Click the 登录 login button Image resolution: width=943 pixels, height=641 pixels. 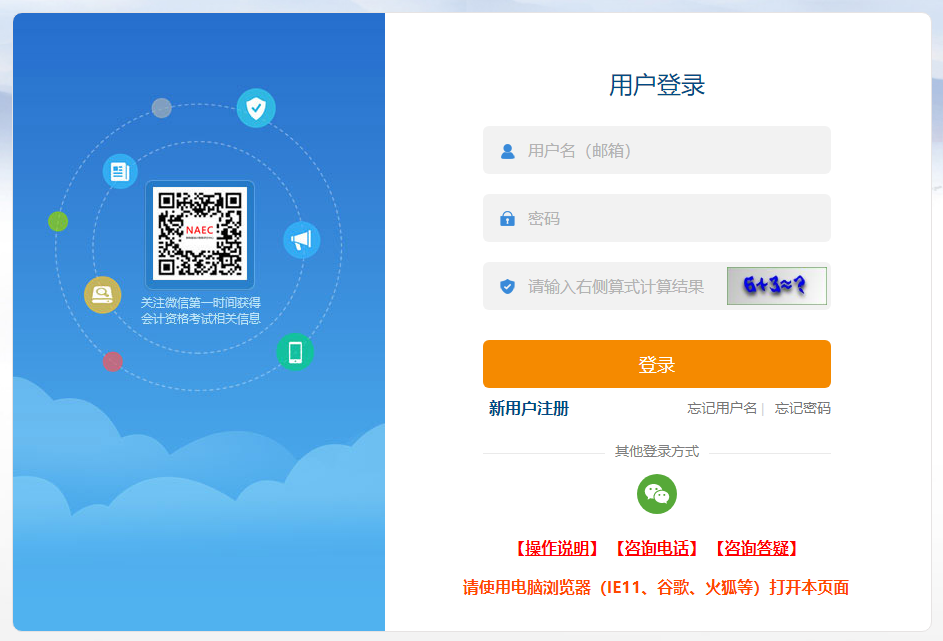657,363
